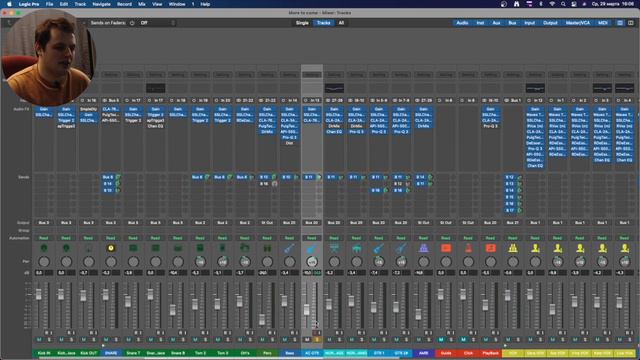Solo the Bass channel

point(294,340)
